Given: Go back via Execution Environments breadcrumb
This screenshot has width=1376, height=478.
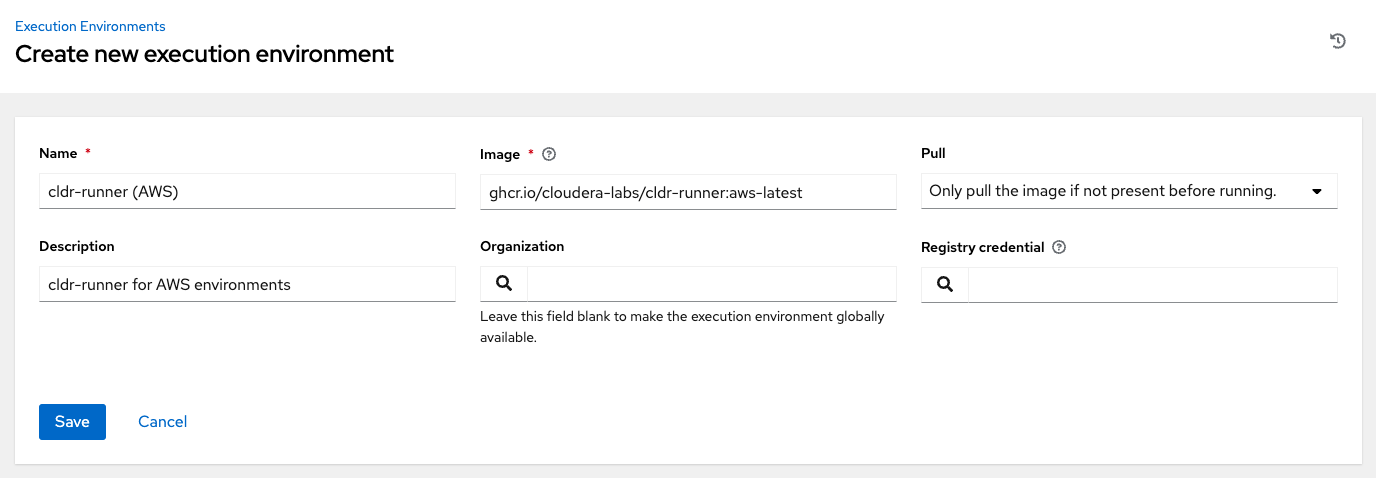Looking at the screenshot, I should [90, 26].
